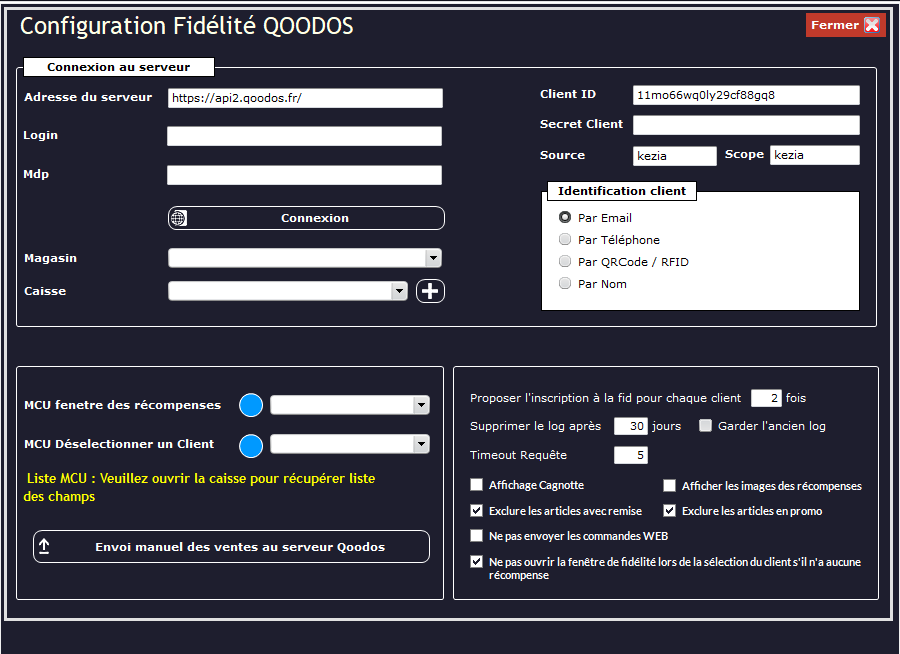Viewport: 900px width, 654px height.
Task: Click the Secret Client text field
Action: (x=745, y=125)
